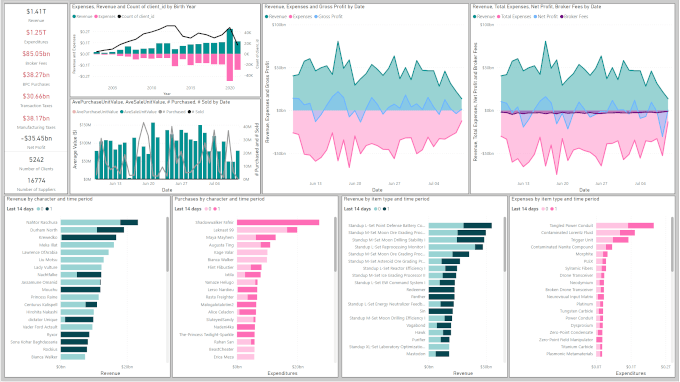The height and width of the screenshot is (382, 680).
Task: Select the Lady Vulture row label
Action: [x=46, y=268]
